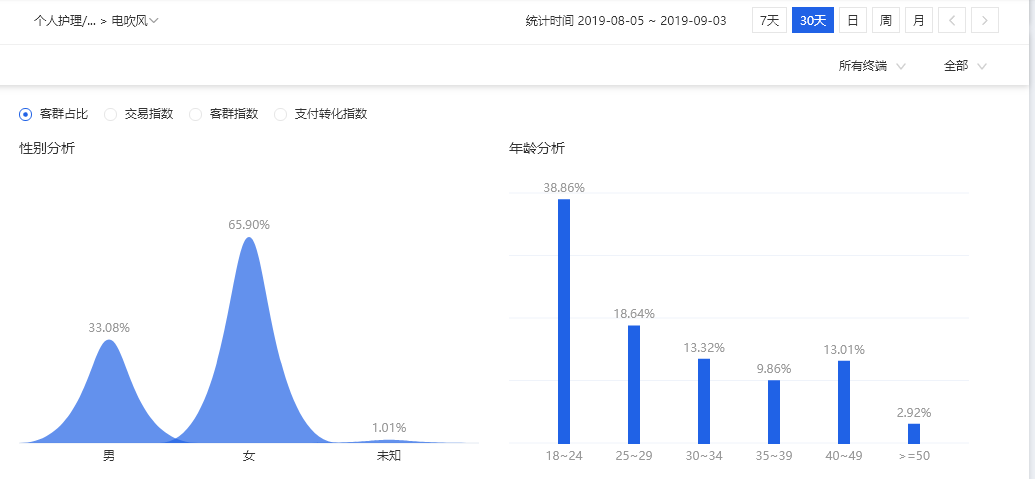Image resolution: width=1035 pixels, height=479 pixels.
Task: Click the 30~34 axis label
Action: coord(704,456)
